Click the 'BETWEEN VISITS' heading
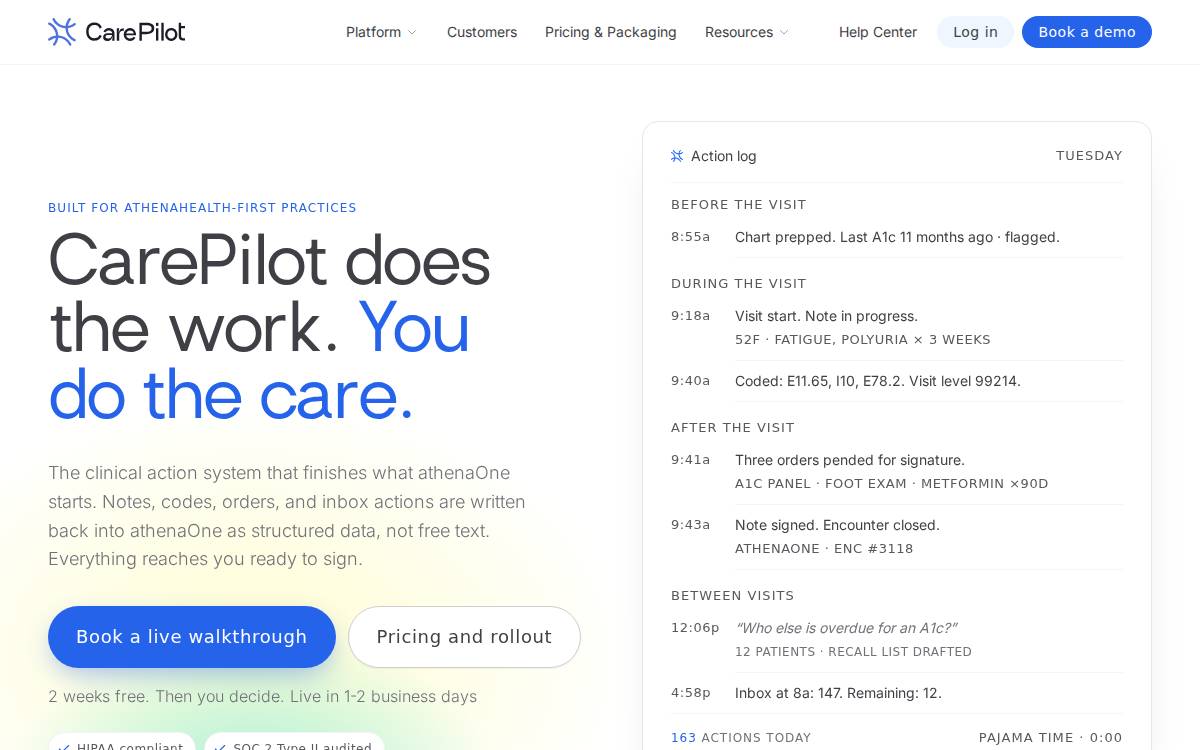The height and width of the screenshot is (750, 1200). (733, 596)
